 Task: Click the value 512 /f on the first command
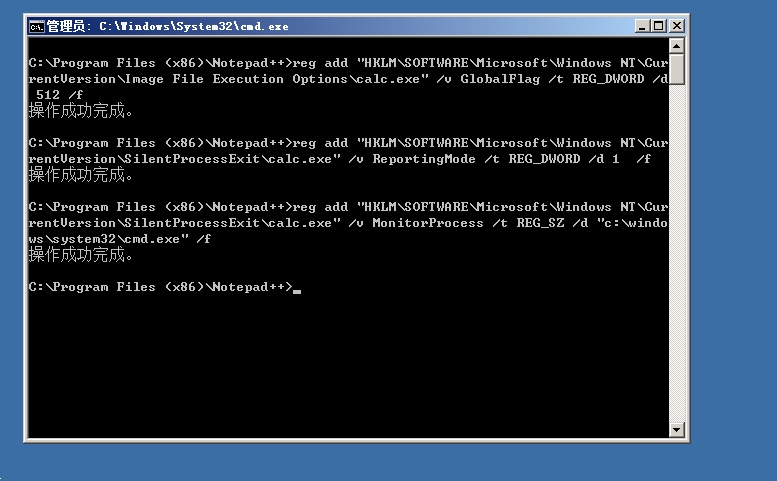[x=59, y=95]
